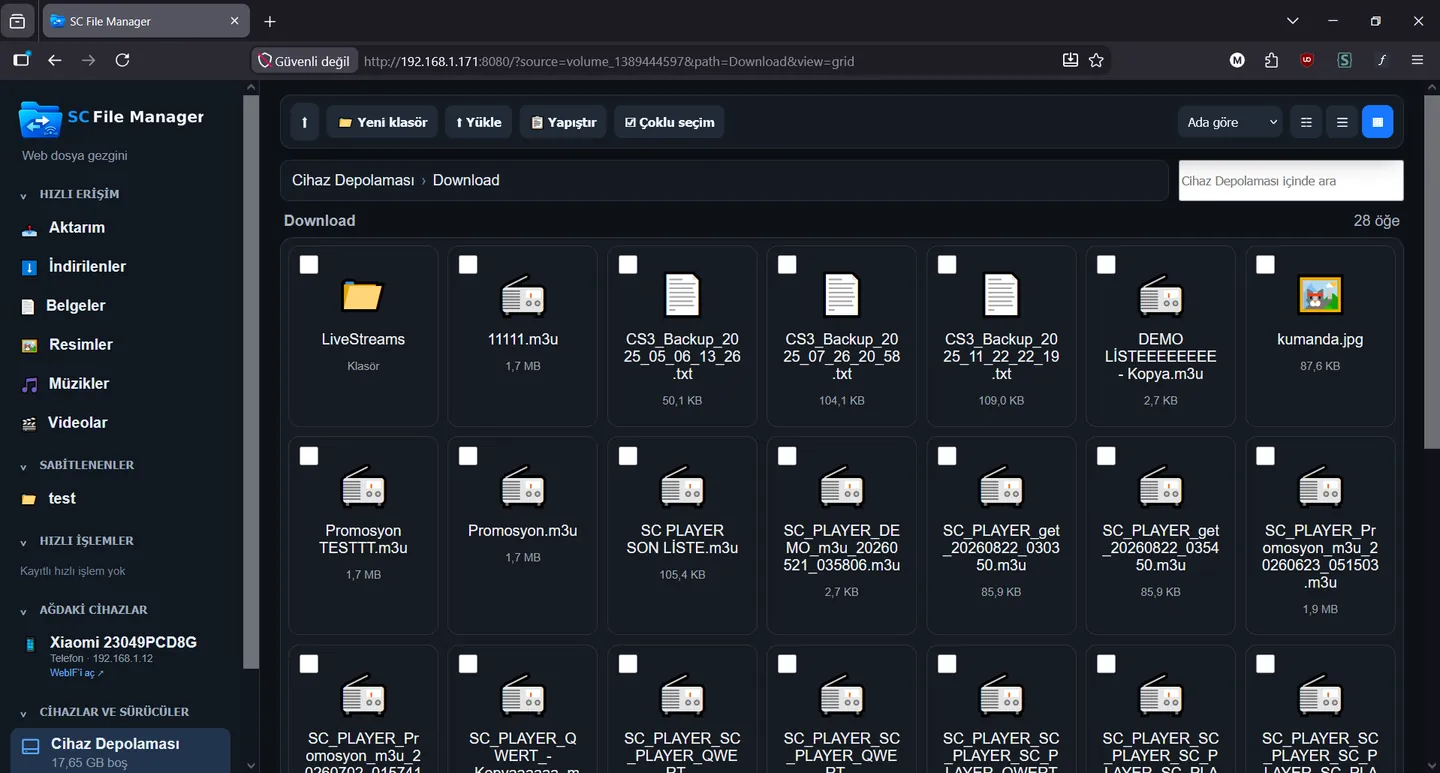The image size is (1440, 773).
Task: Open Promosyon TESTTT.m3u file icon
Action: (363, 487)
